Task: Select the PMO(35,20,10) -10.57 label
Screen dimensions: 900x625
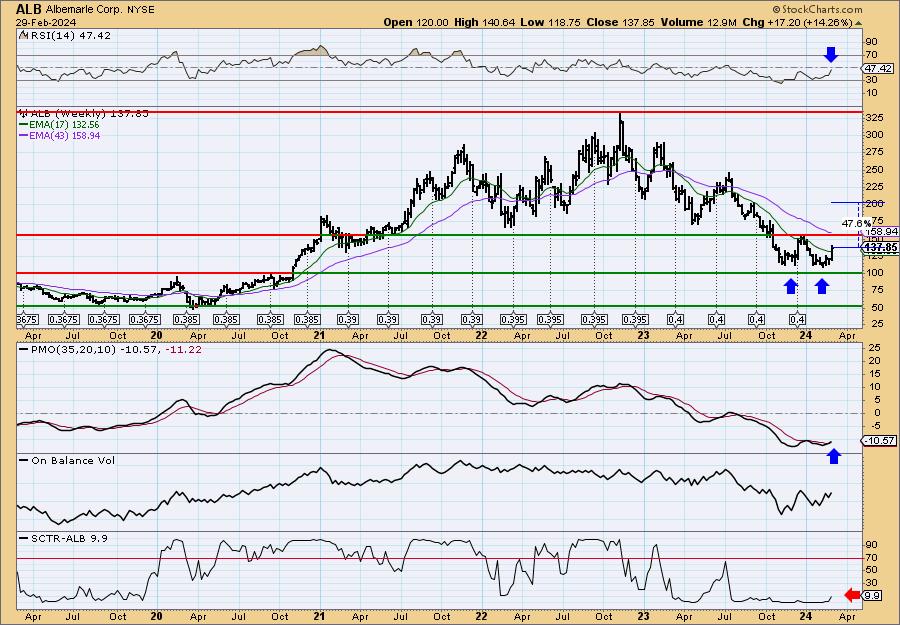Action: 90,349
